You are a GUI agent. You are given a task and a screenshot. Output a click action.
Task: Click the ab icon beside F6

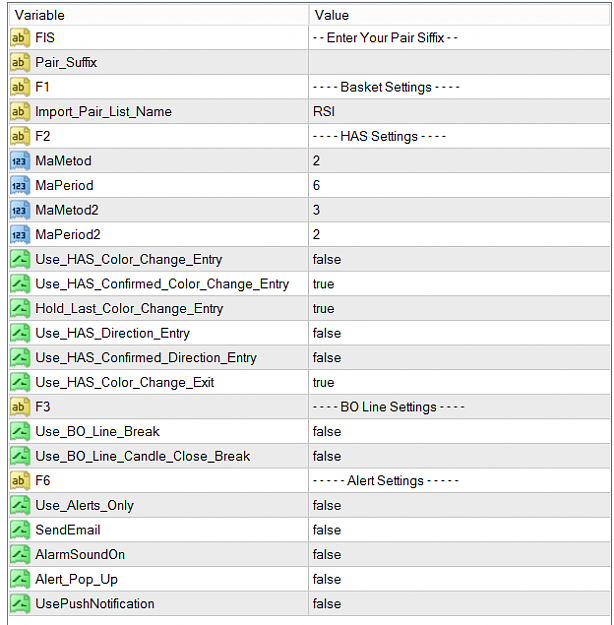[x=20, y=481]
